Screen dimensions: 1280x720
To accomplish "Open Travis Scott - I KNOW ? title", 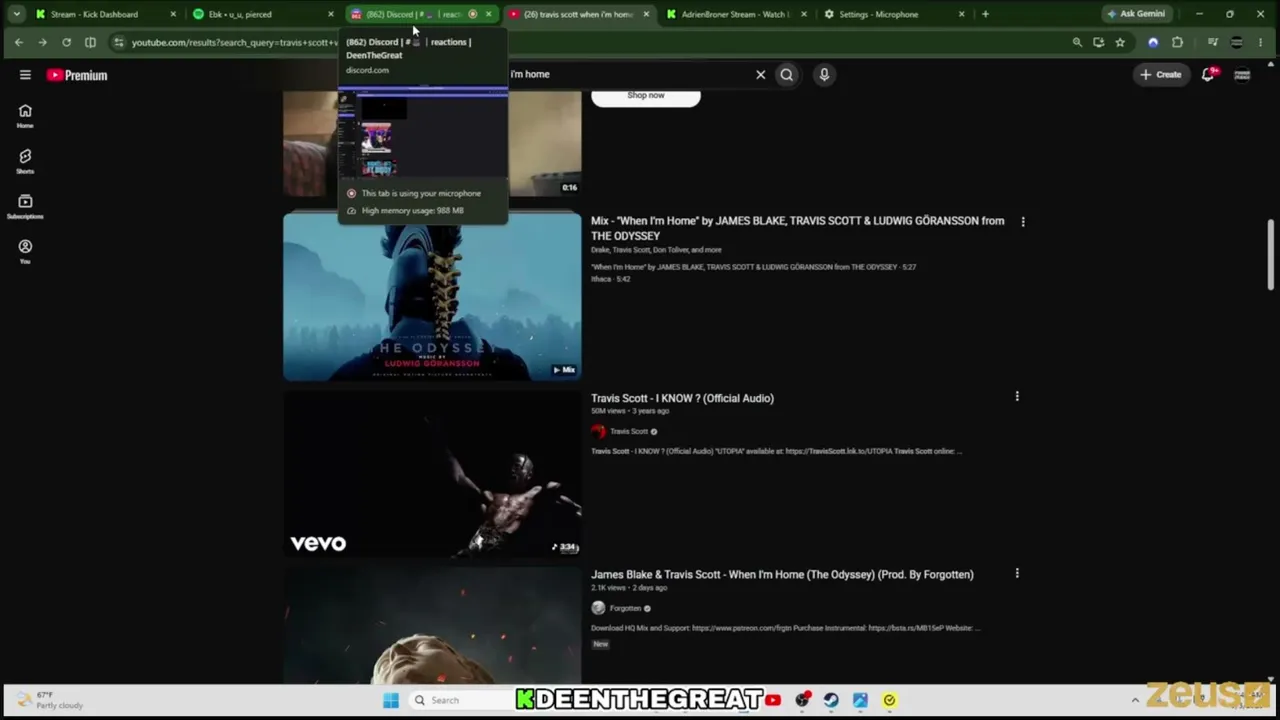I will [682, 398].
